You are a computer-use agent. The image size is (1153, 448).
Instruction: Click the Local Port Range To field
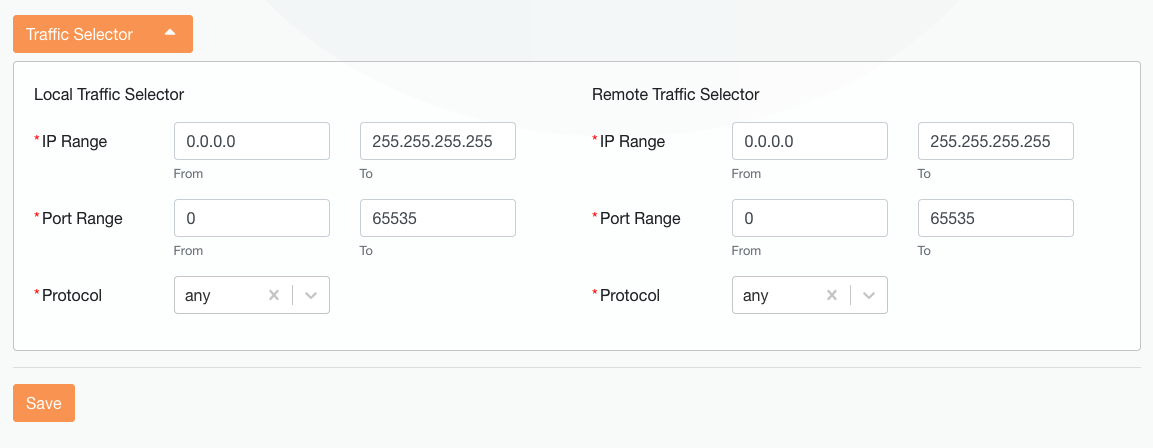(x=438, y=218)
